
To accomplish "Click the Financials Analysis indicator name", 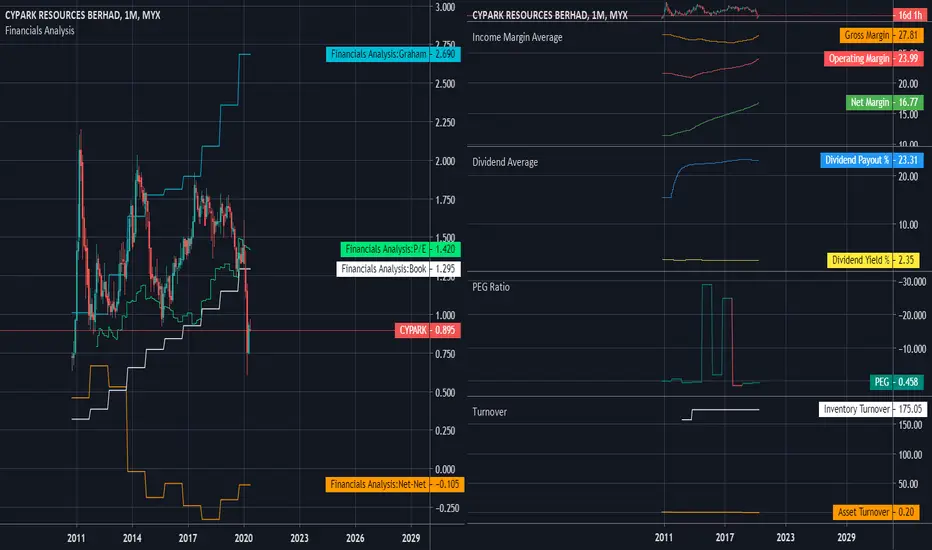I will (40, 30).
